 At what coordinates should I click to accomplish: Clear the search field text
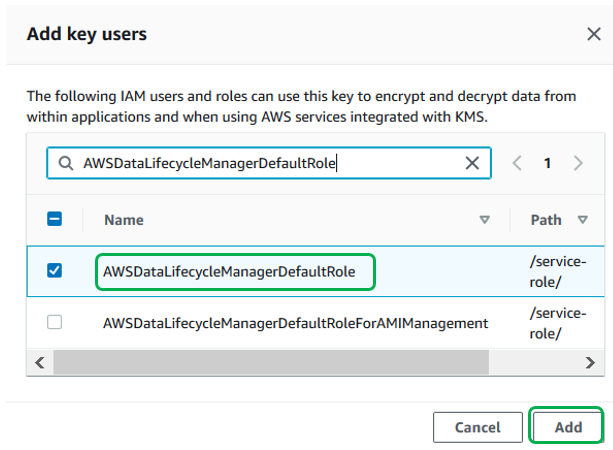point(472,163)
